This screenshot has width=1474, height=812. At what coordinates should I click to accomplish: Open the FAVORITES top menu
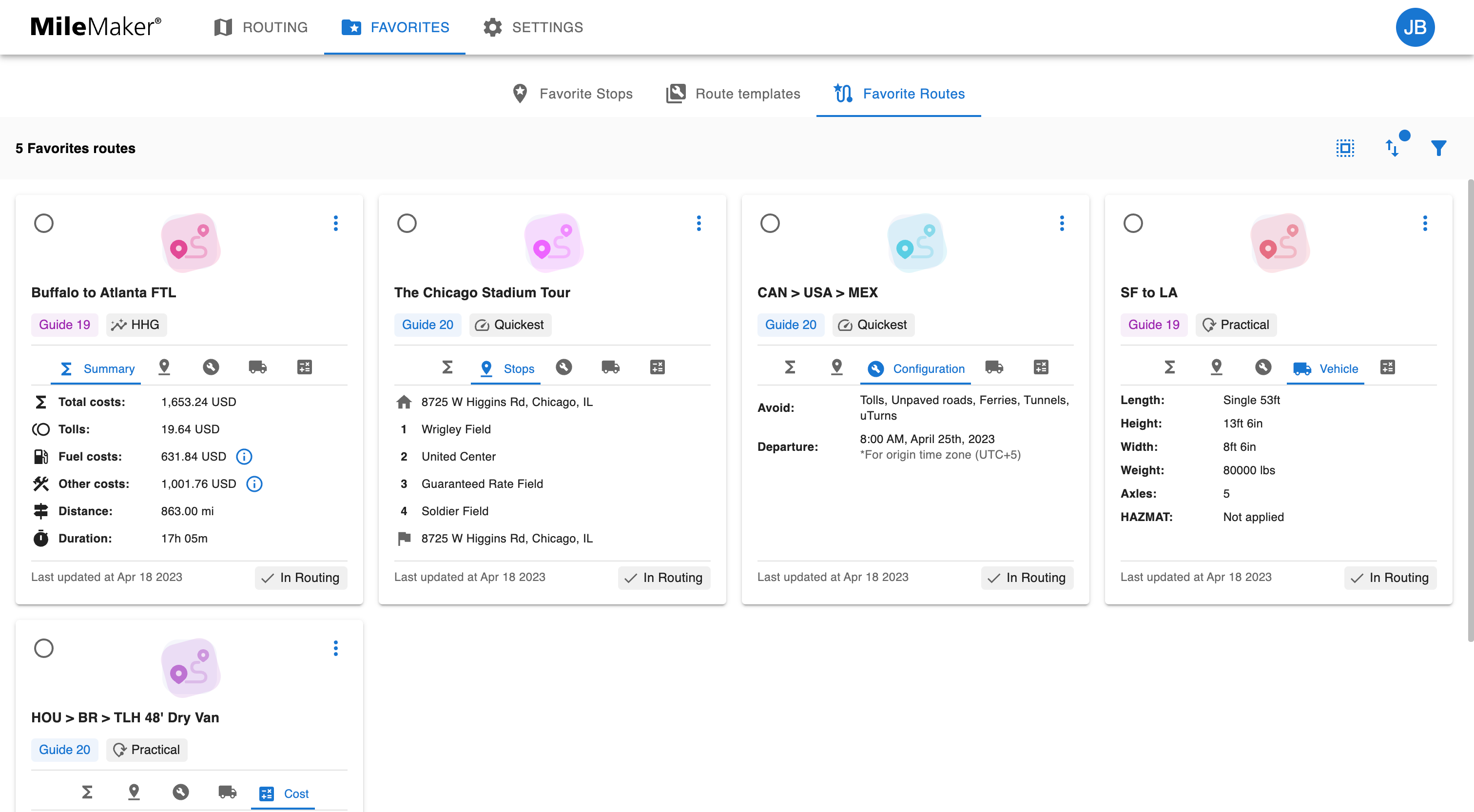pyautogui.click(x=395, y=27)
